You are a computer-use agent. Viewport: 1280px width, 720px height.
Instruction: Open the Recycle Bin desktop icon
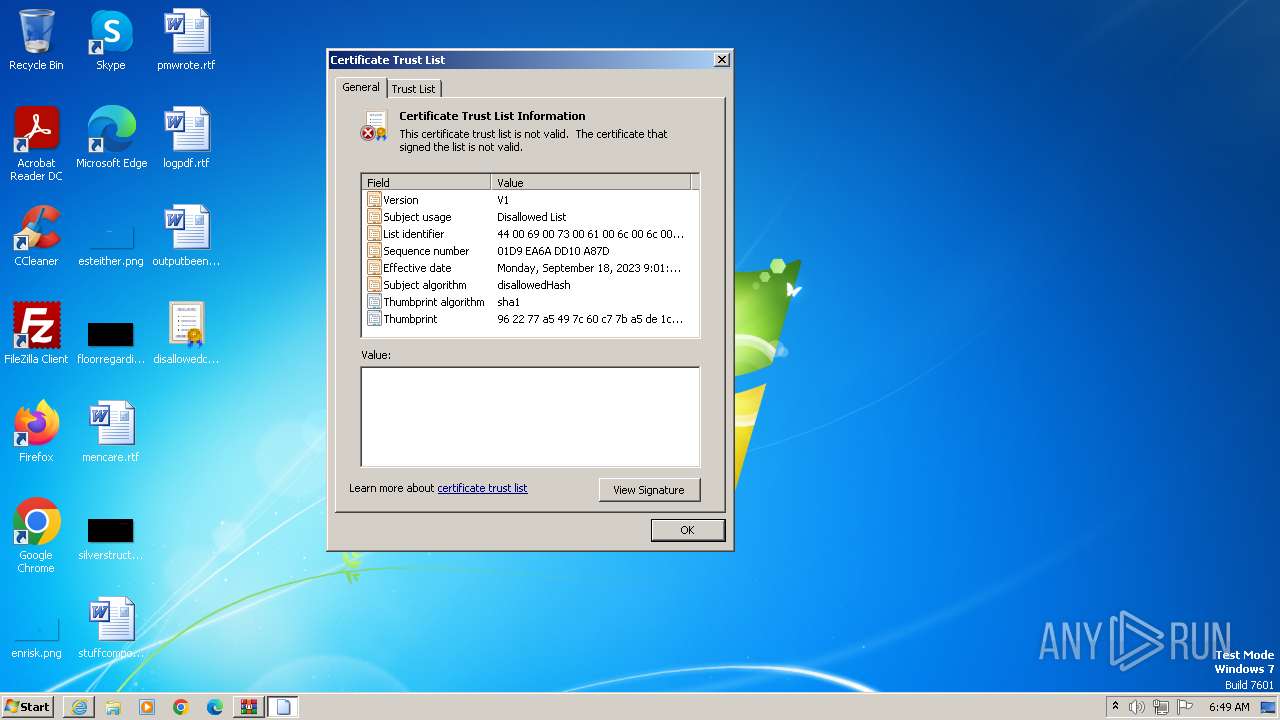pos(36,40)
